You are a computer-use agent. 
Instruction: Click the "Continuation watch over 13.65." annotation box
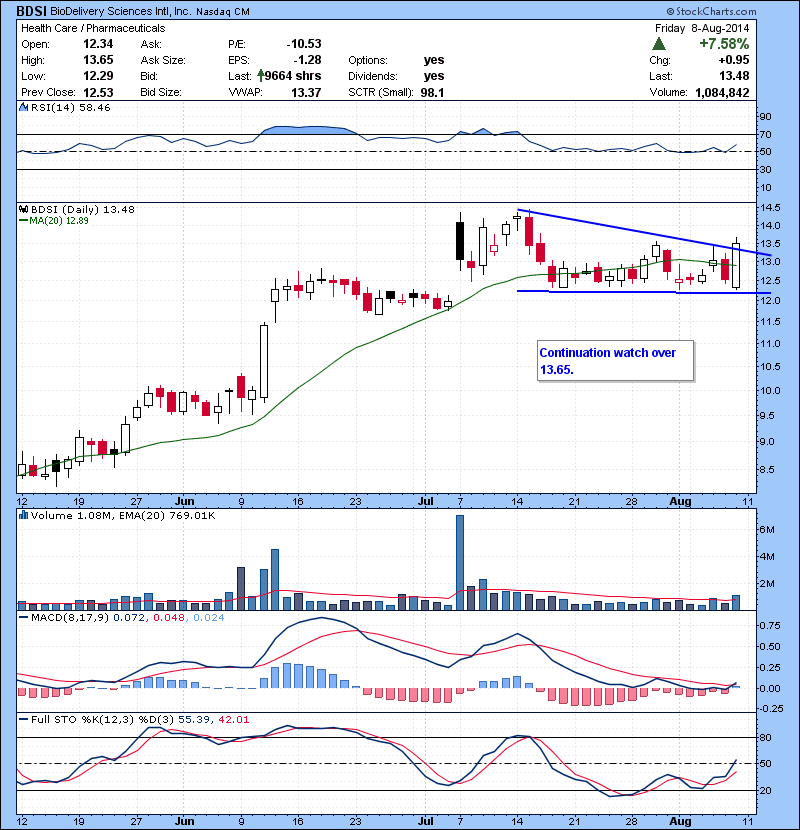coord(615,361)
